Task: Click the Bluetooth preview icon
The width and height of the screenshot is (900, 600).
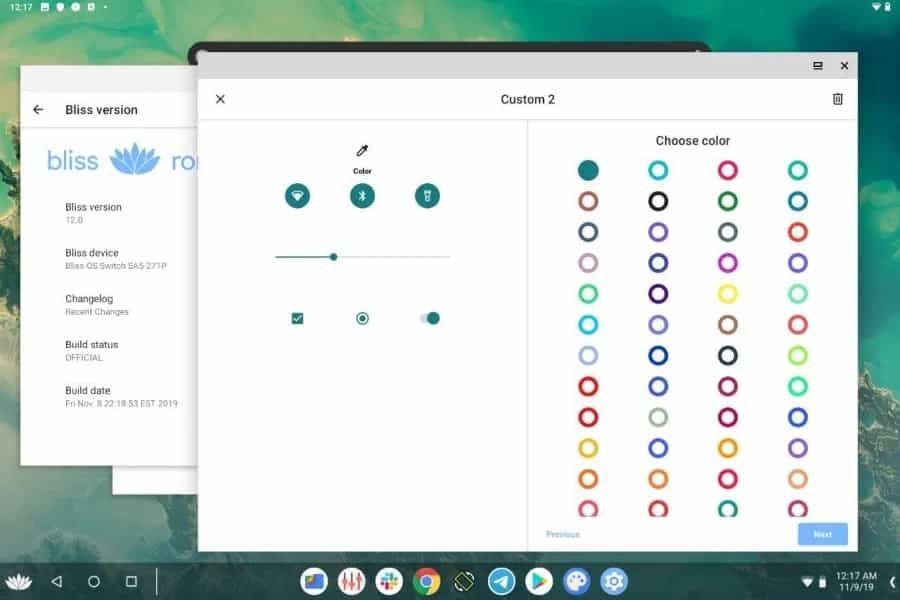Action: click(362, 196)
